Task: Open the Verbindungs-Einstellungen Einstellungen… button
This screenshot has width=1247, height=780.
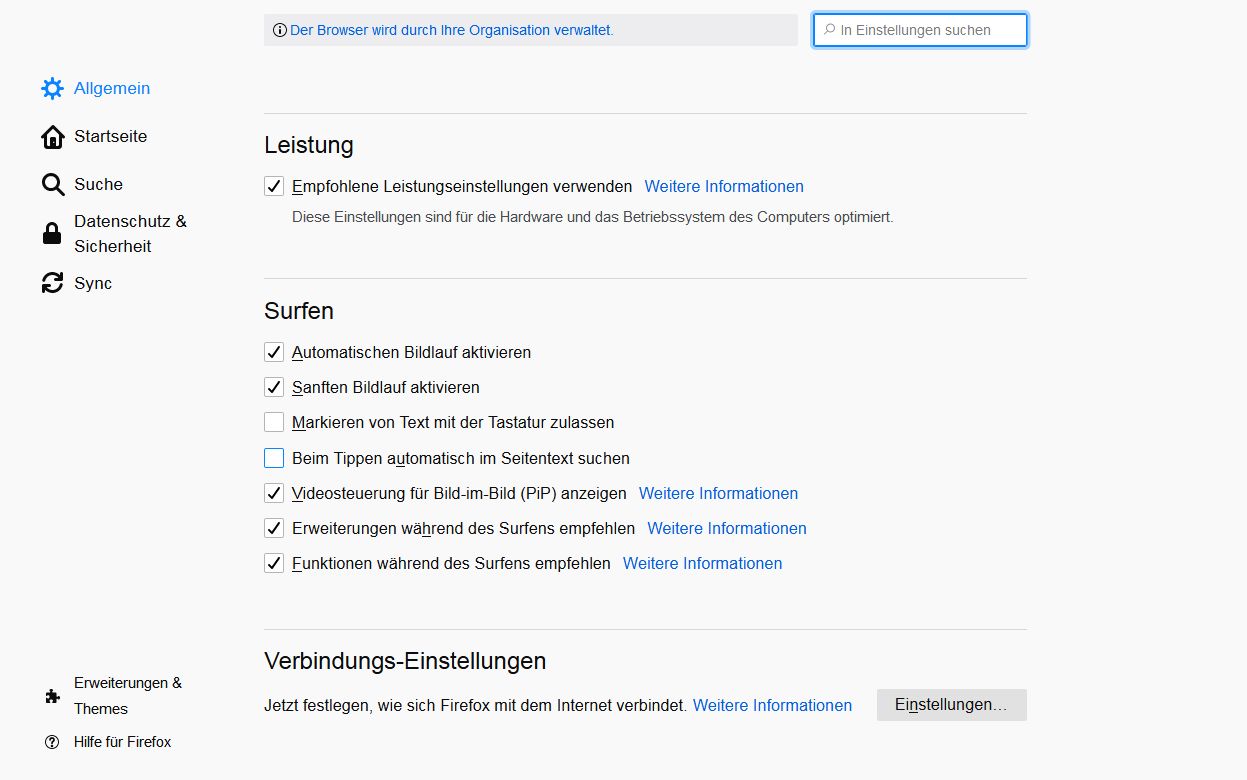Action: pyautogui.click(x=951, y=705)
